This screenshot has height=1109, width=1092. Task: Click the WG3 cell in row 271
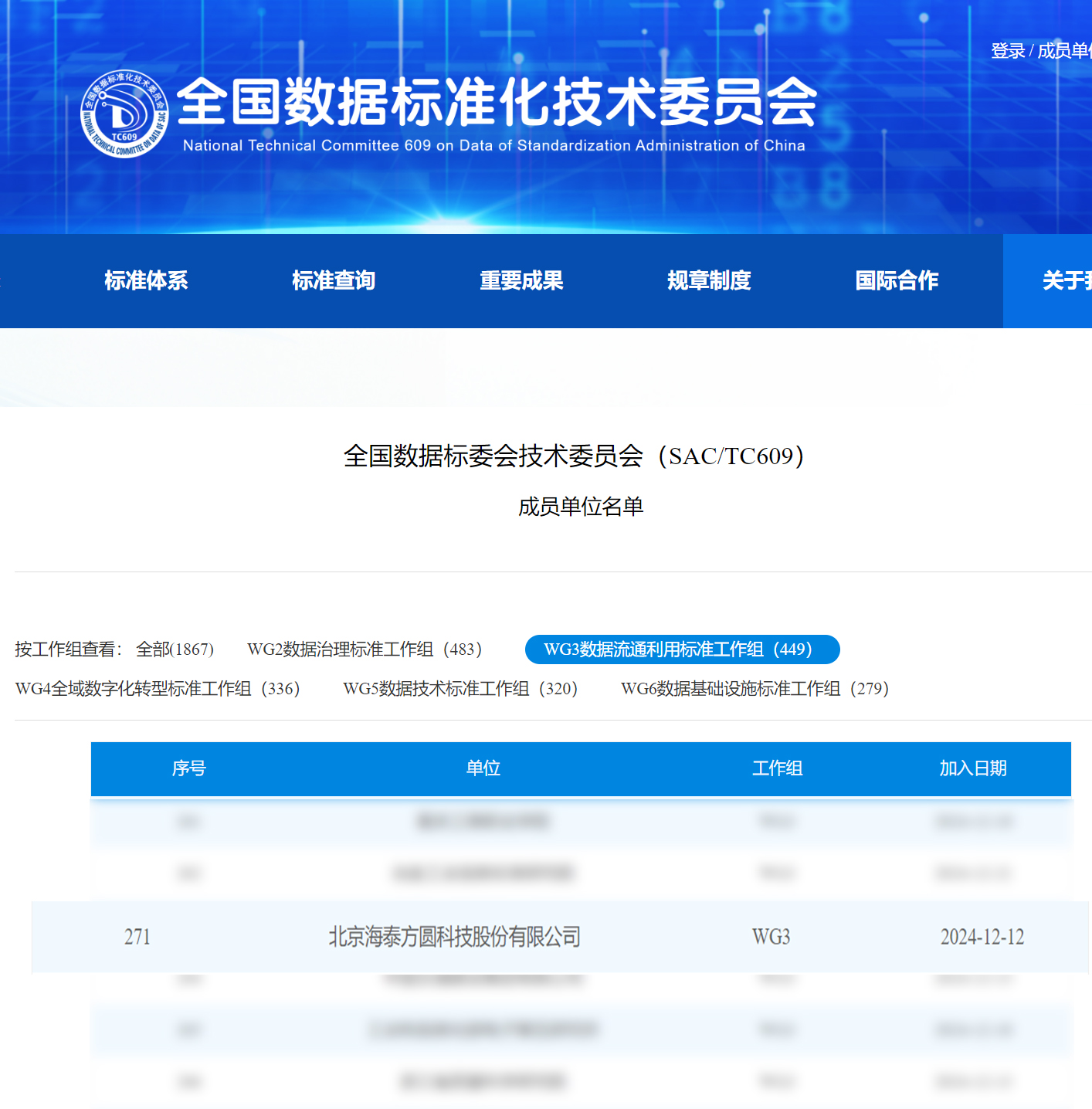point(772,937)
